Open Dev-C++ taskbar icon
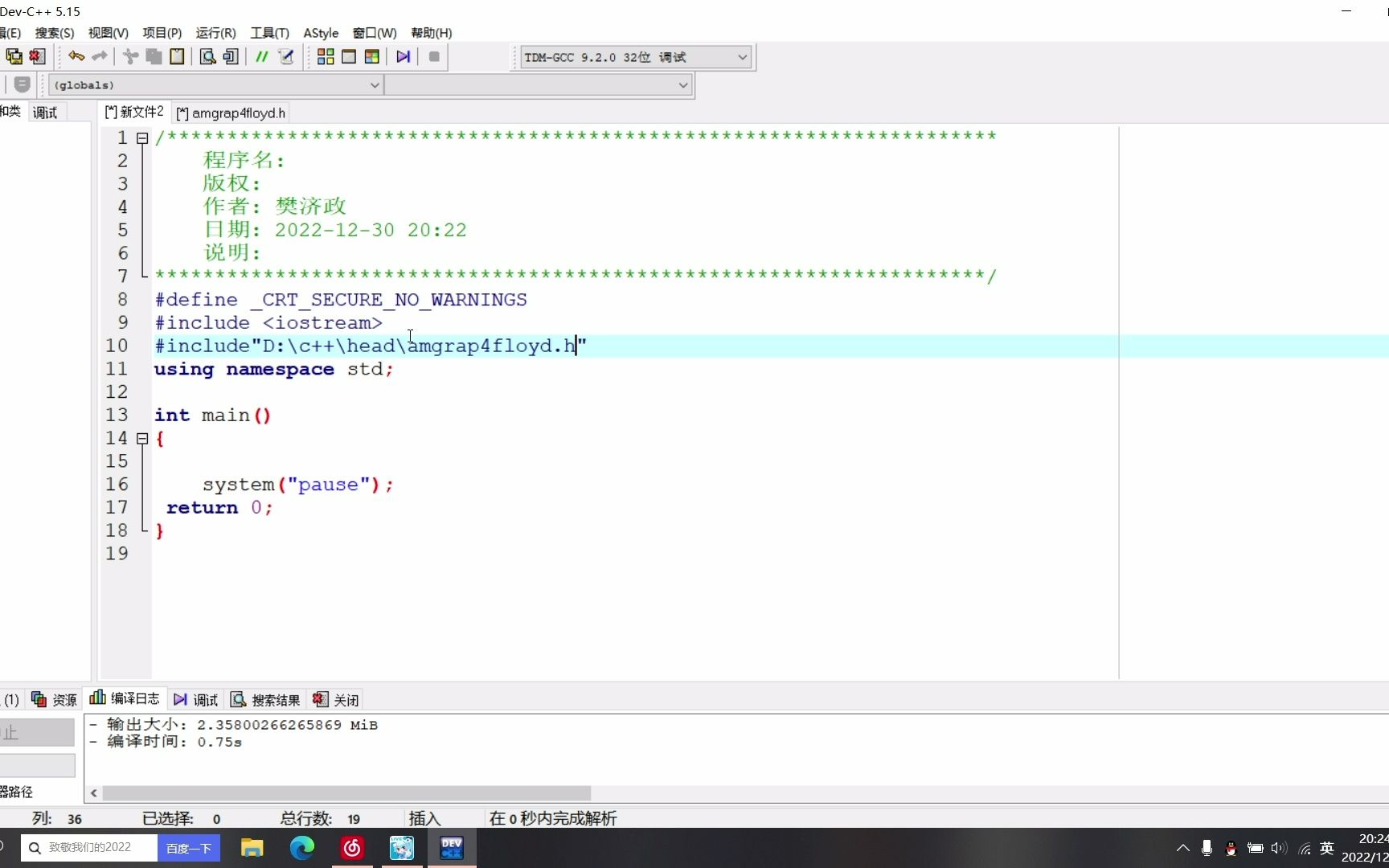This screenshot has height=868, width=1389. click(x=452, y=848)
